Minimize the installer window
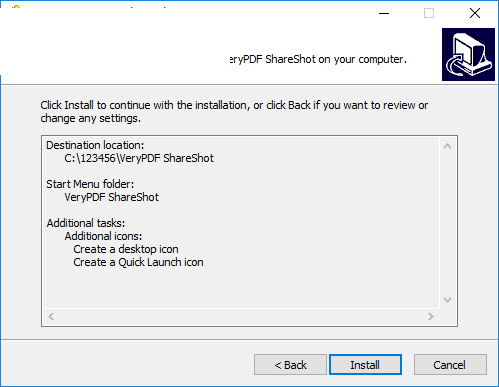Screen dimensions: 499x387 (384, 13)
